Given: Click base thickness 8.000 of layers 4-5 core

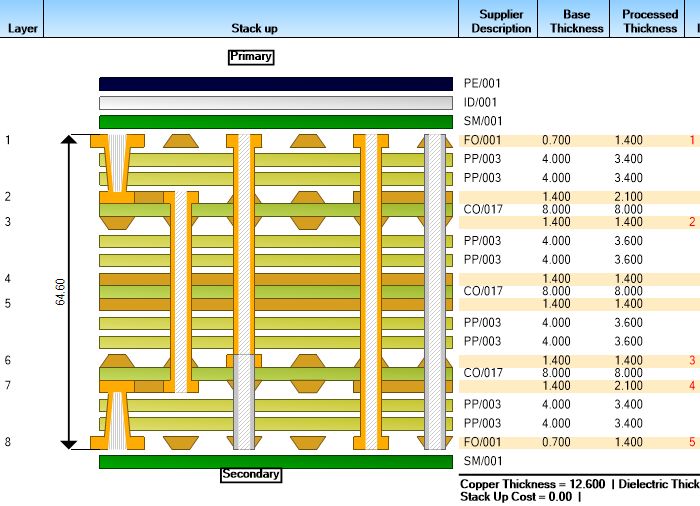Looking at the screenshot, I should (556, 291).
